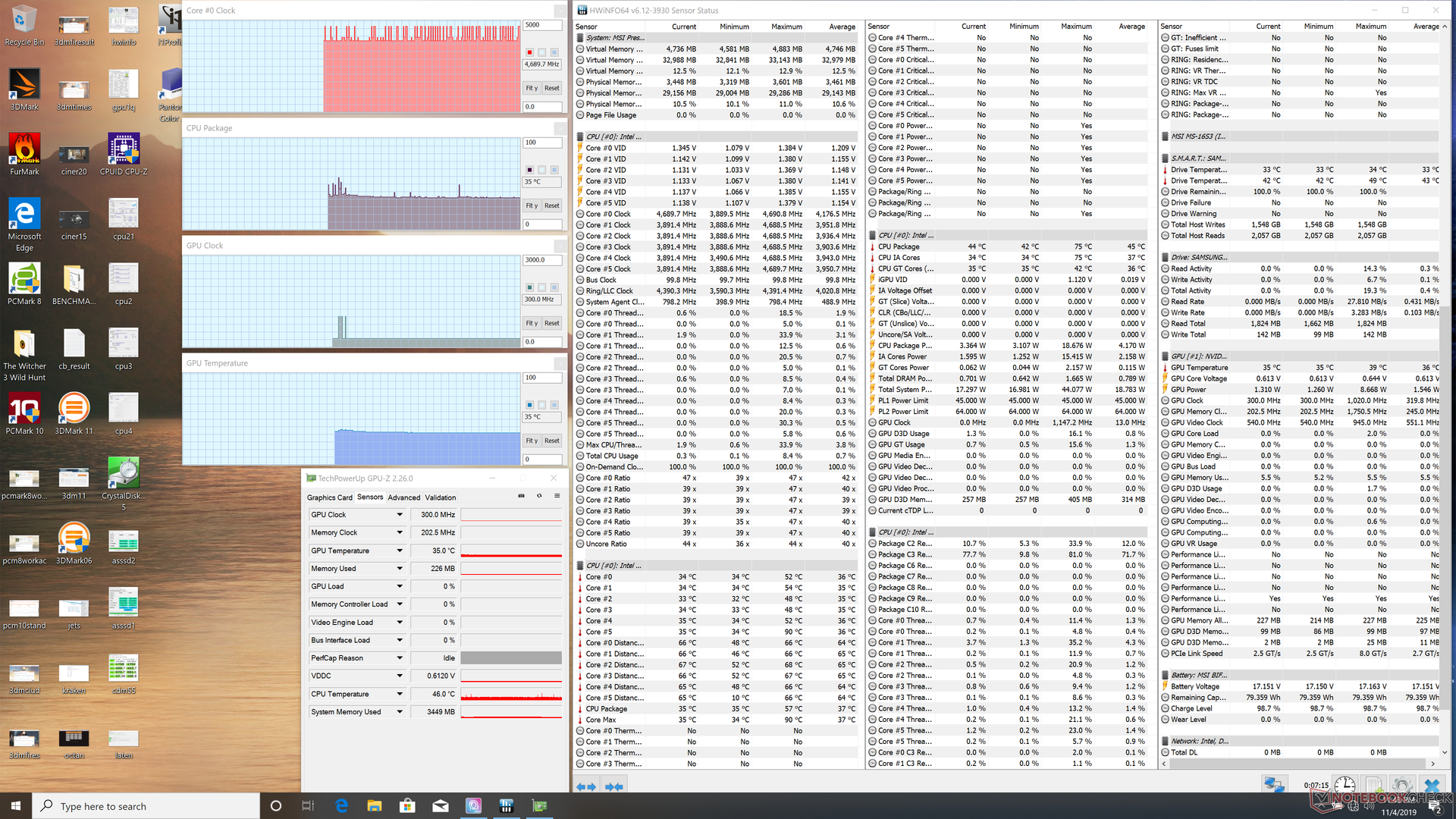Launch the 3DMark desktop shortcut
The height and width of the screenshot is (819, 1456).
pyautogui.click(x=24, y=90)
